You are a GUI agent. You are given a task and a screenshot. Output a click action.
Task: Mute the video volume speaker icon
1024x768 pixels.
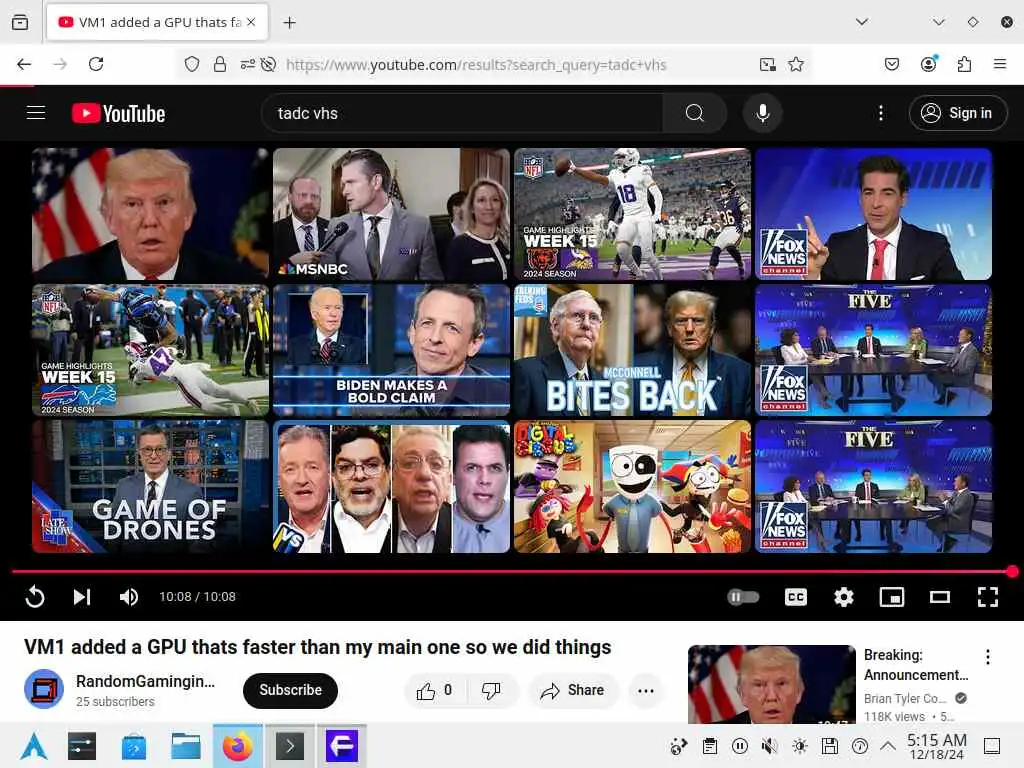tap(129, 596)
